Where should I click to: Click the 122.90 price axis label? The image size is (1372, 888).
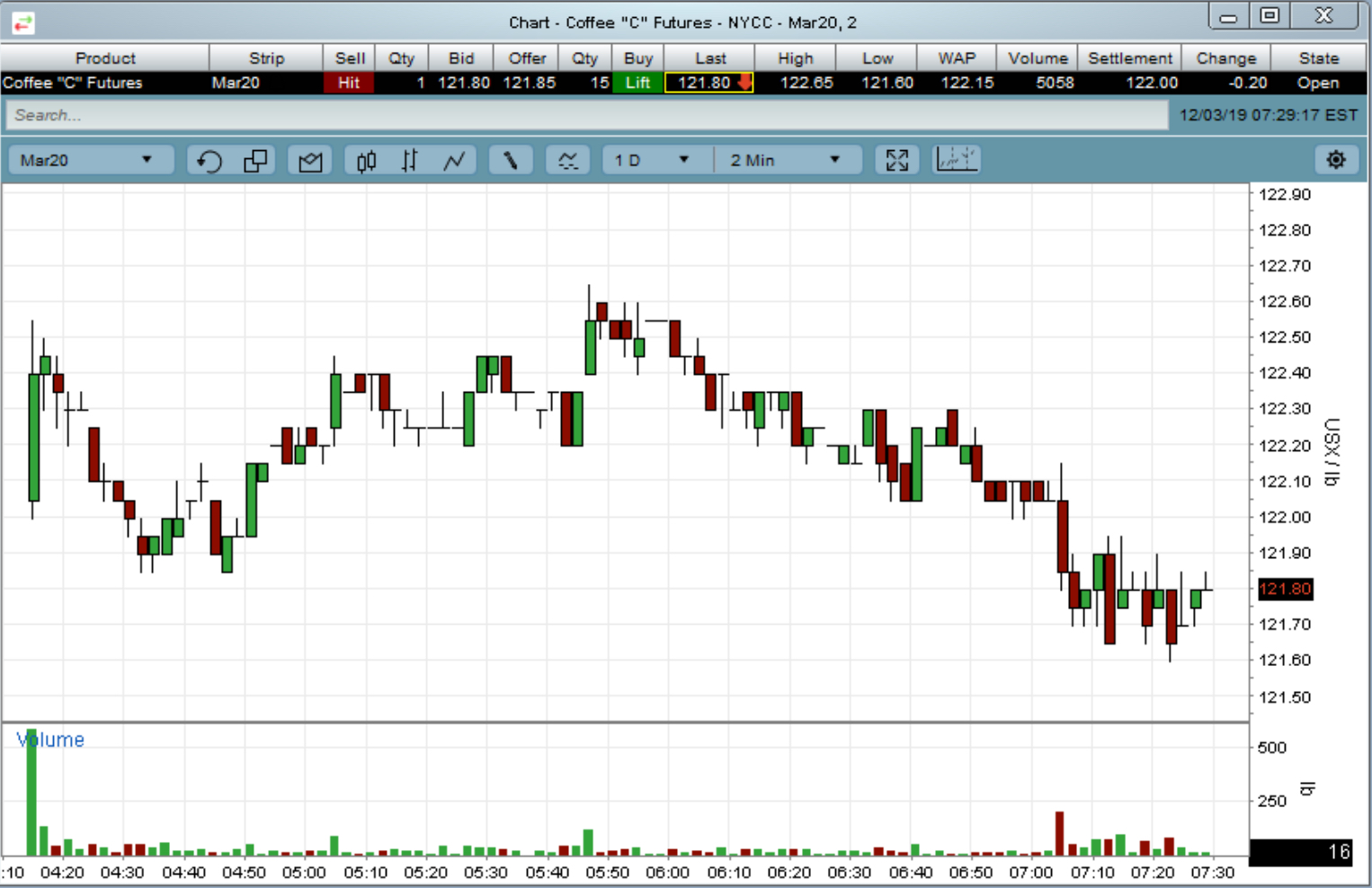click(x=1285, y=194)
